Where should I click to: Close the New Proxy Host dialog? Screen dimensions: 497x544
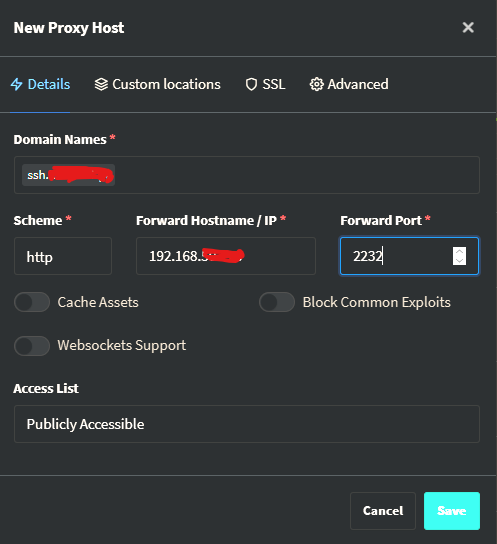[468, 27]
